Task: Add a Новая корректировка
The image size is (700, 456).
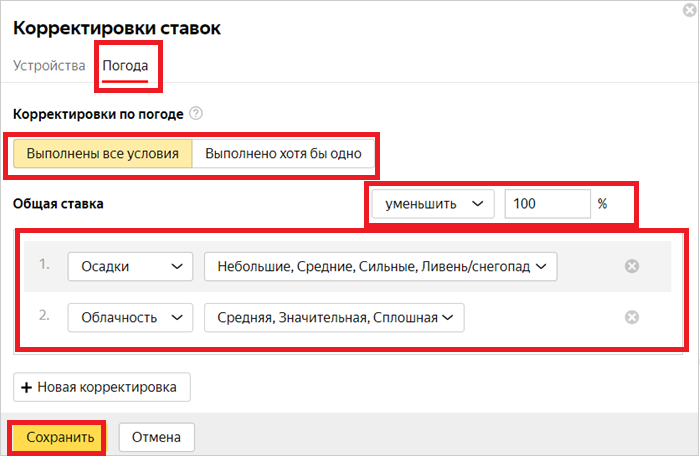Action: point(101,387)
